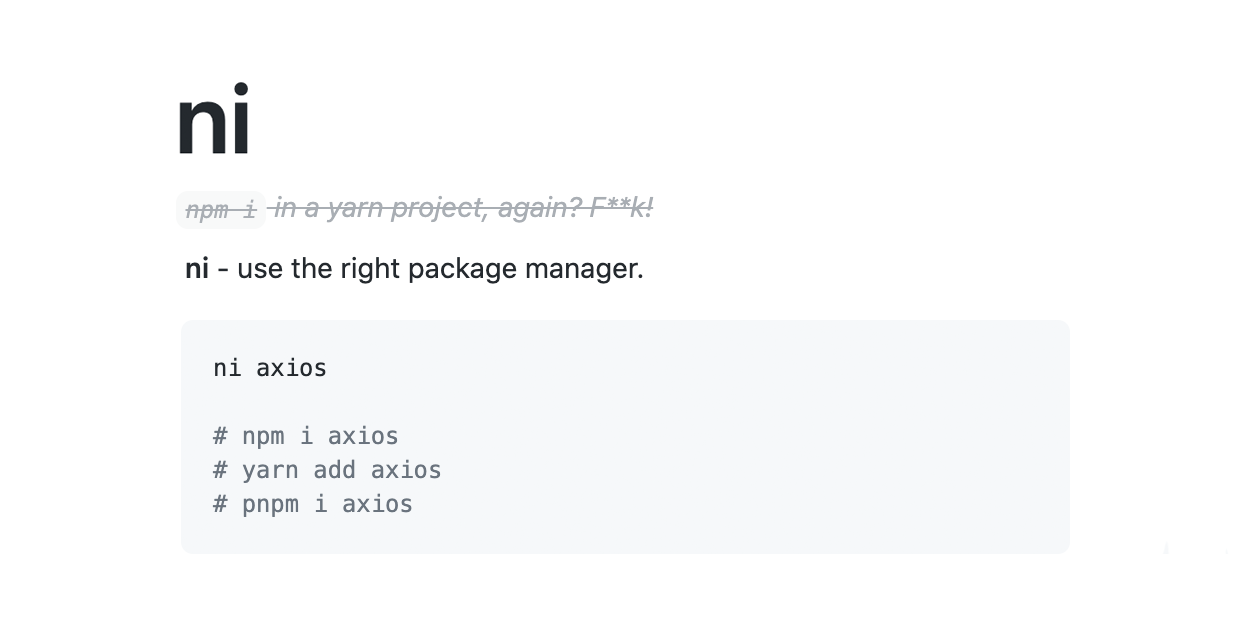Image resolution: width=1248 pixels, height=624 pixels.
Task: Click the word "use" in the tagline
Action: click(260, 269)
